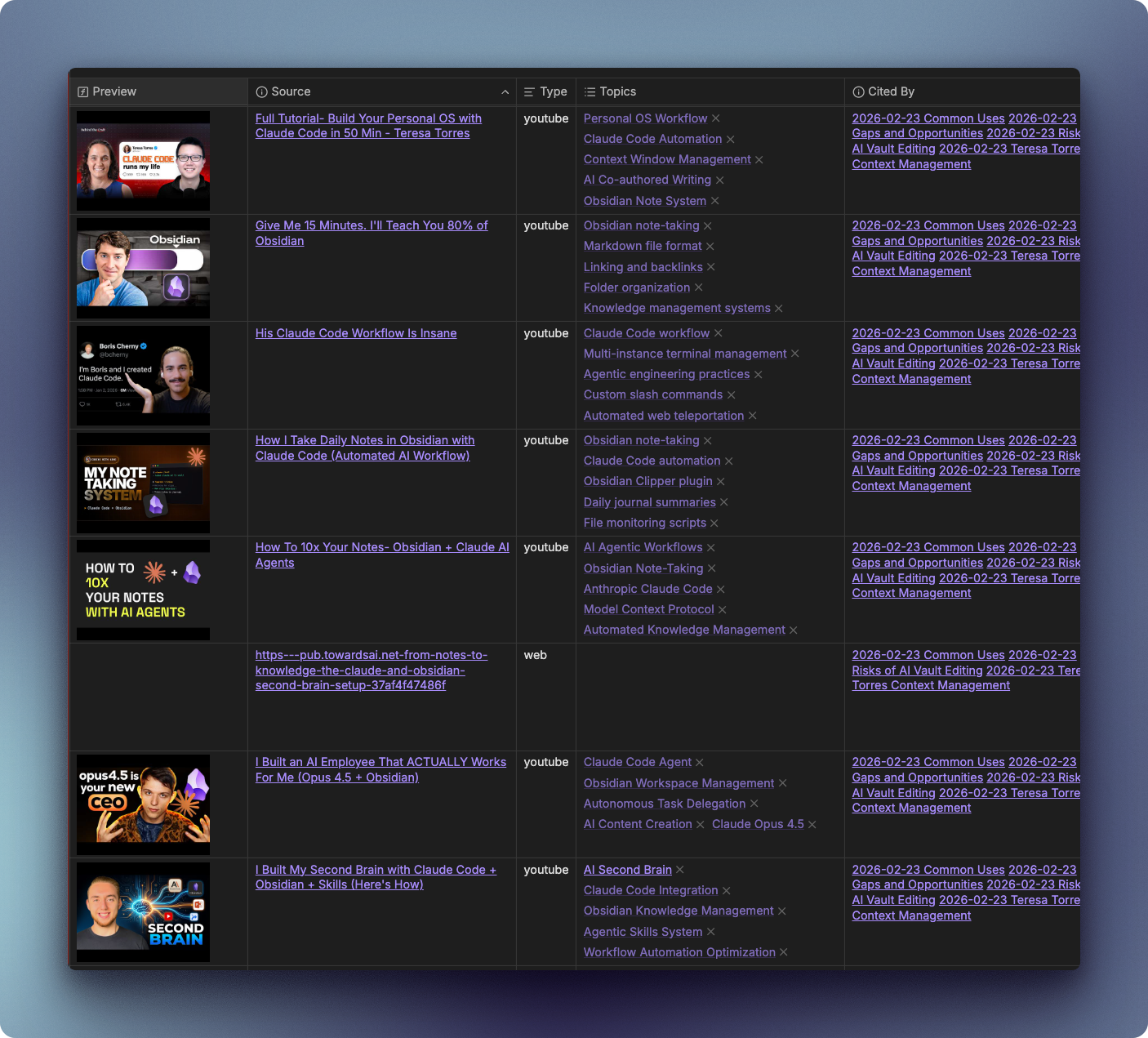Open the His Claude Code Workflow Is Insane link
The width and height of the screenshot is (1148, 1038).
tap(355, 333)
